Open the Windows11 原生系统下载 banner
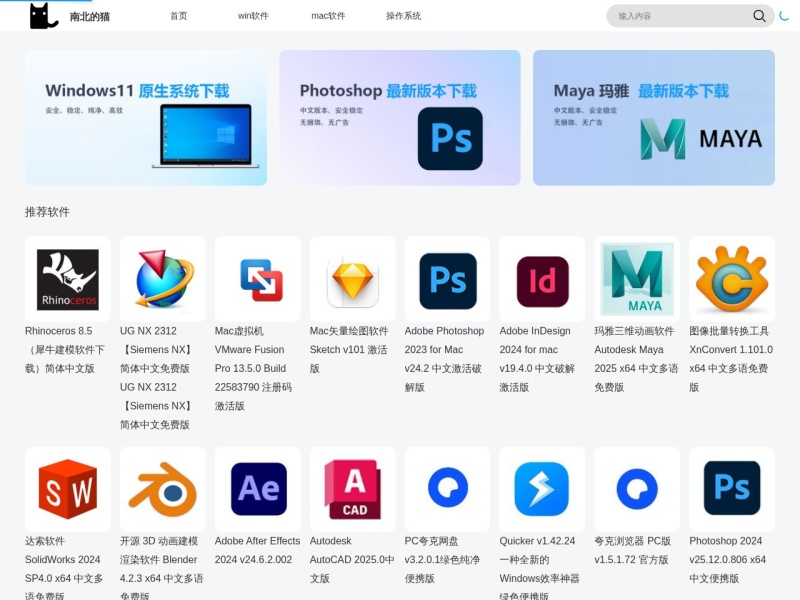 (x=146, y=118)
